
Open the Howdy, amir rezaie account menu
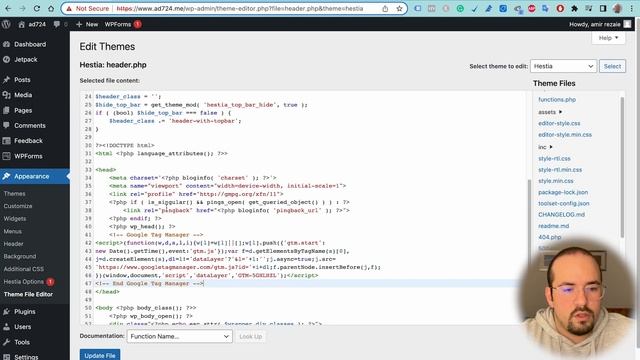click(600, 24)
